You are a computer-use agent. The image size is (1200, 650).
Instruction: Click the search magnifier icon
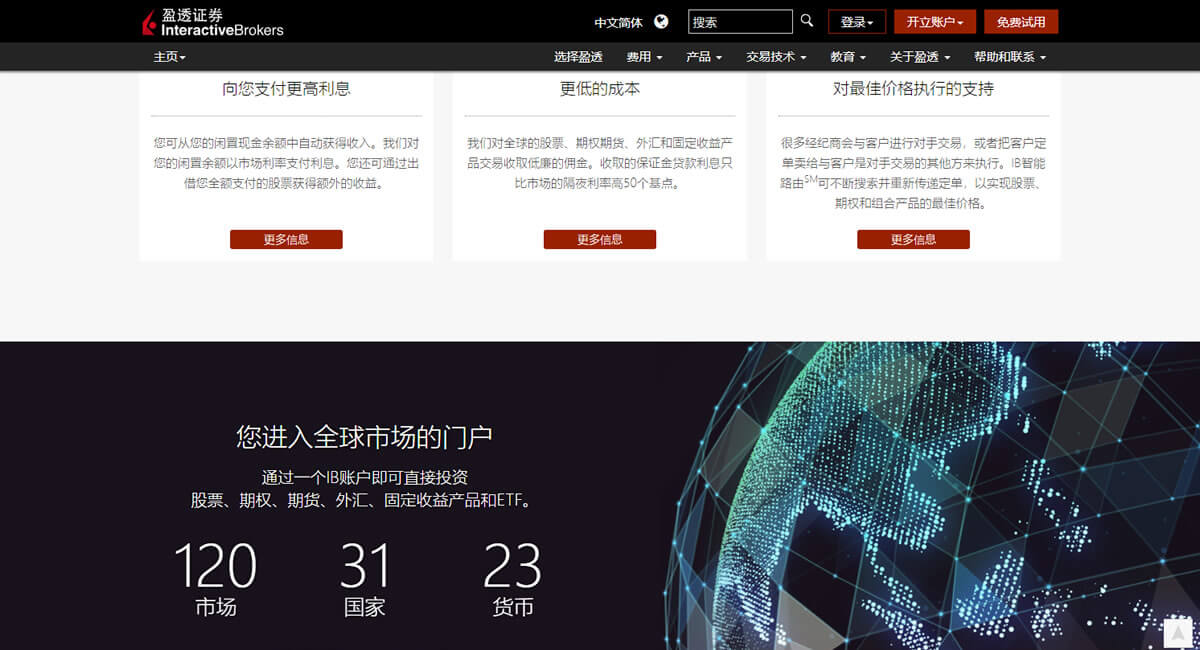[807, 21]
